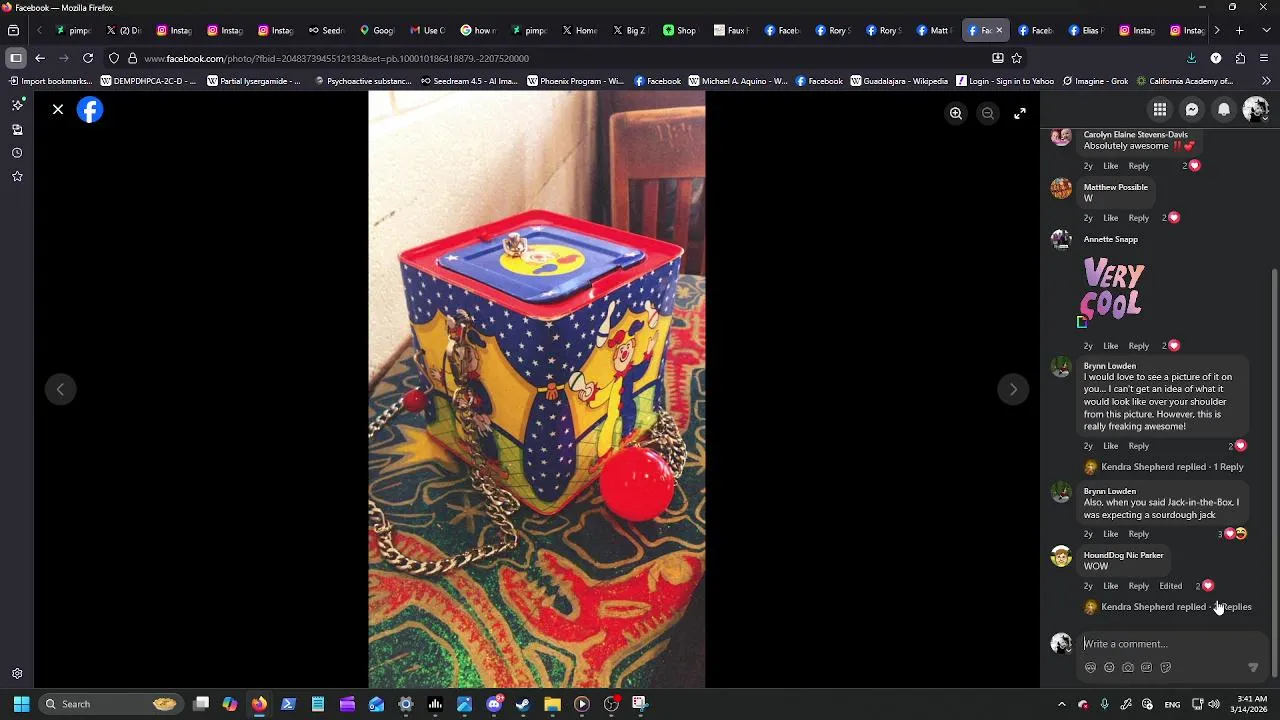Toggle the Firefox sidebar button
1280x720 pixels.
click(x=16, y=58)
